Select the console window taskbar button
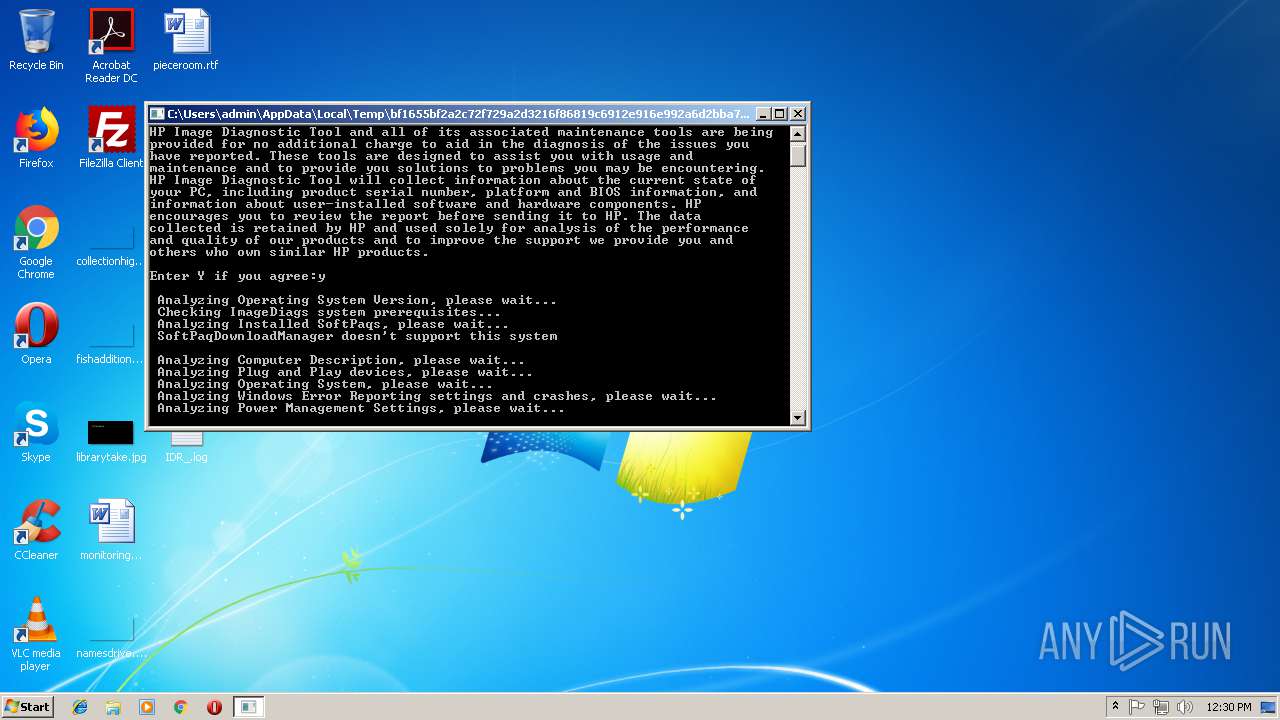1280x720 pixels. click(248, 707)
